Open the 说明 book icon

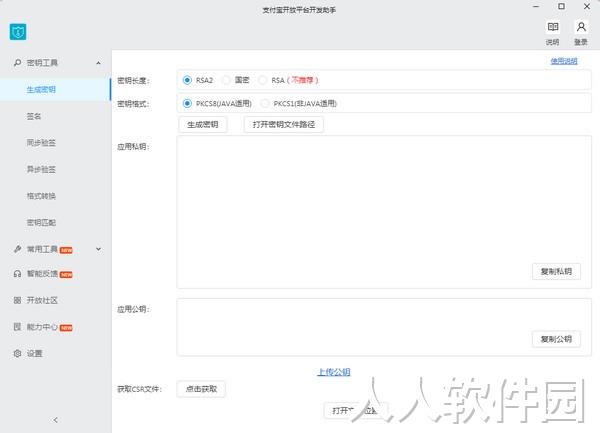[553, 27]
